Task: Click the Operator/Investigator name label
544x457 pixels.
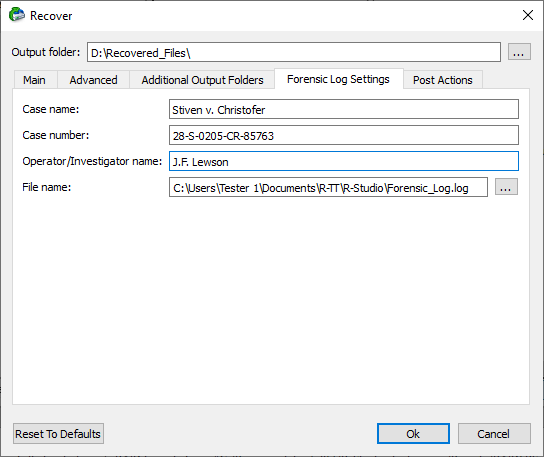Action: click(92, 161)
